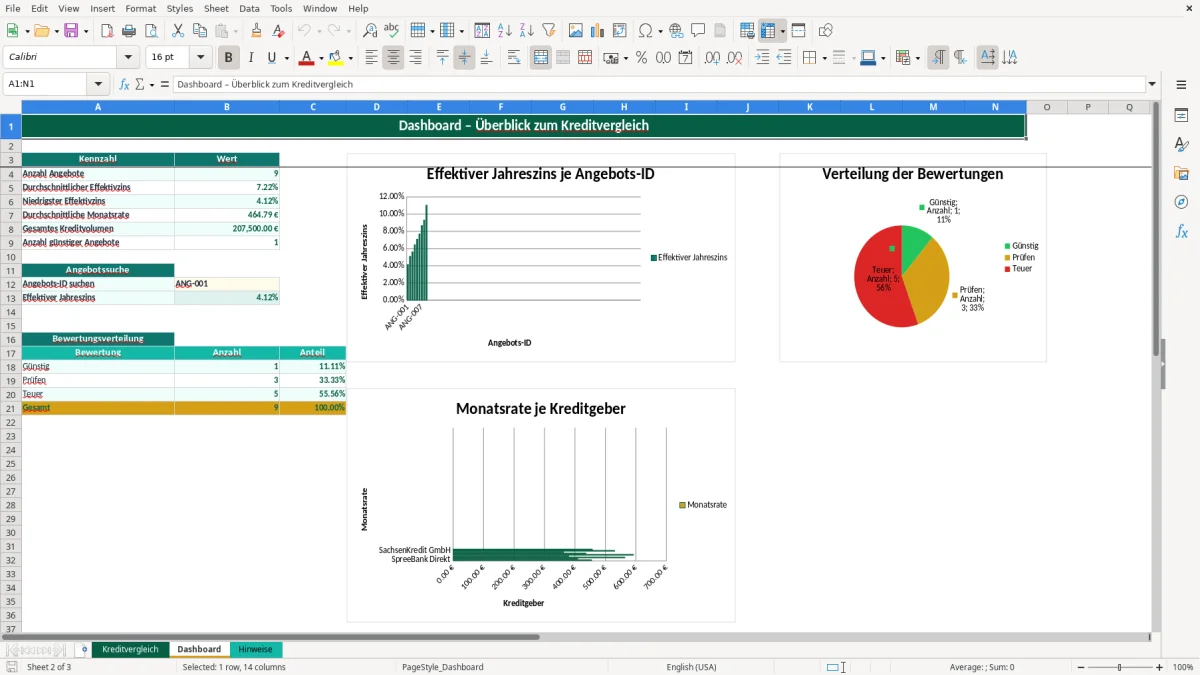The height and width of the screenshot is (675, 1200).
Task: Format as percent
Action: point(641,58)
